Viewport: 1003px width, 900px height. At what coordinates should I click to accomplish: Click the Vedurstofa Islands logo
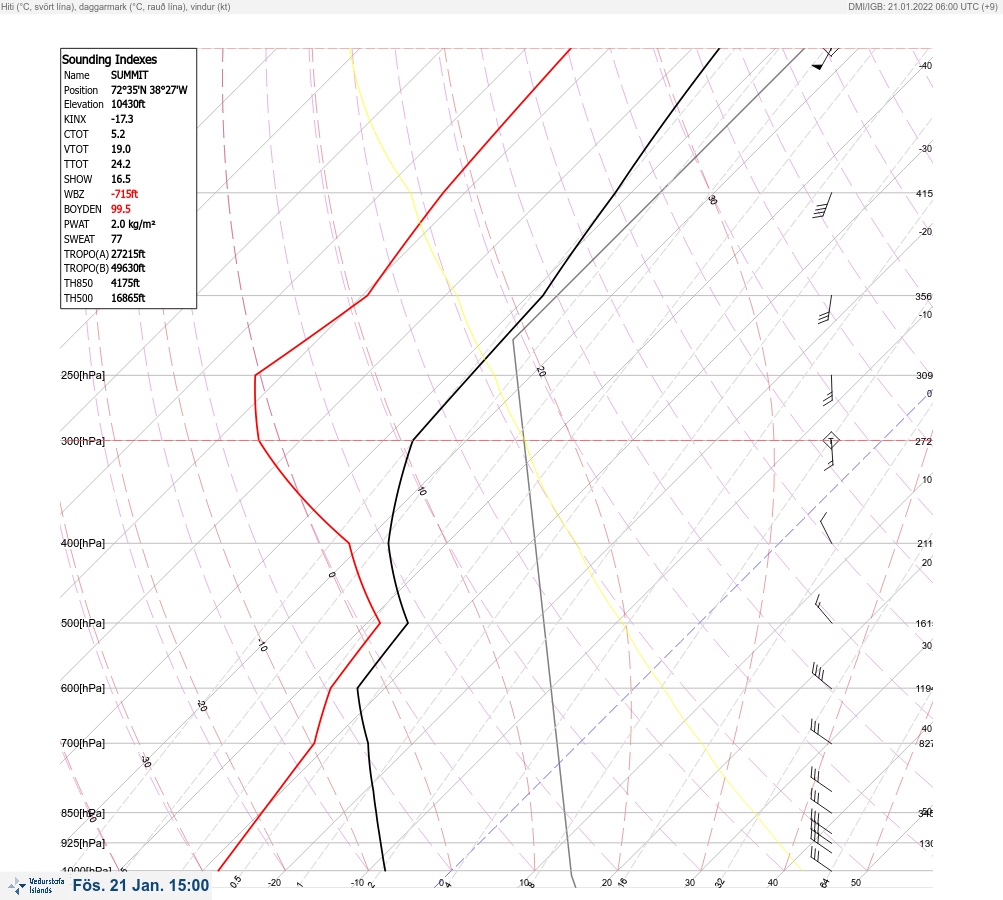click(36, 886)
